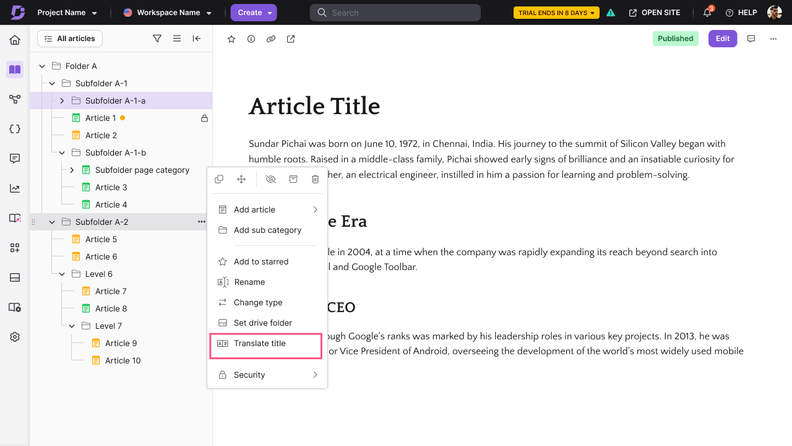This screenshot has height=446, width=792.
Task: Click the All articles button
Action: click(70, 38)
